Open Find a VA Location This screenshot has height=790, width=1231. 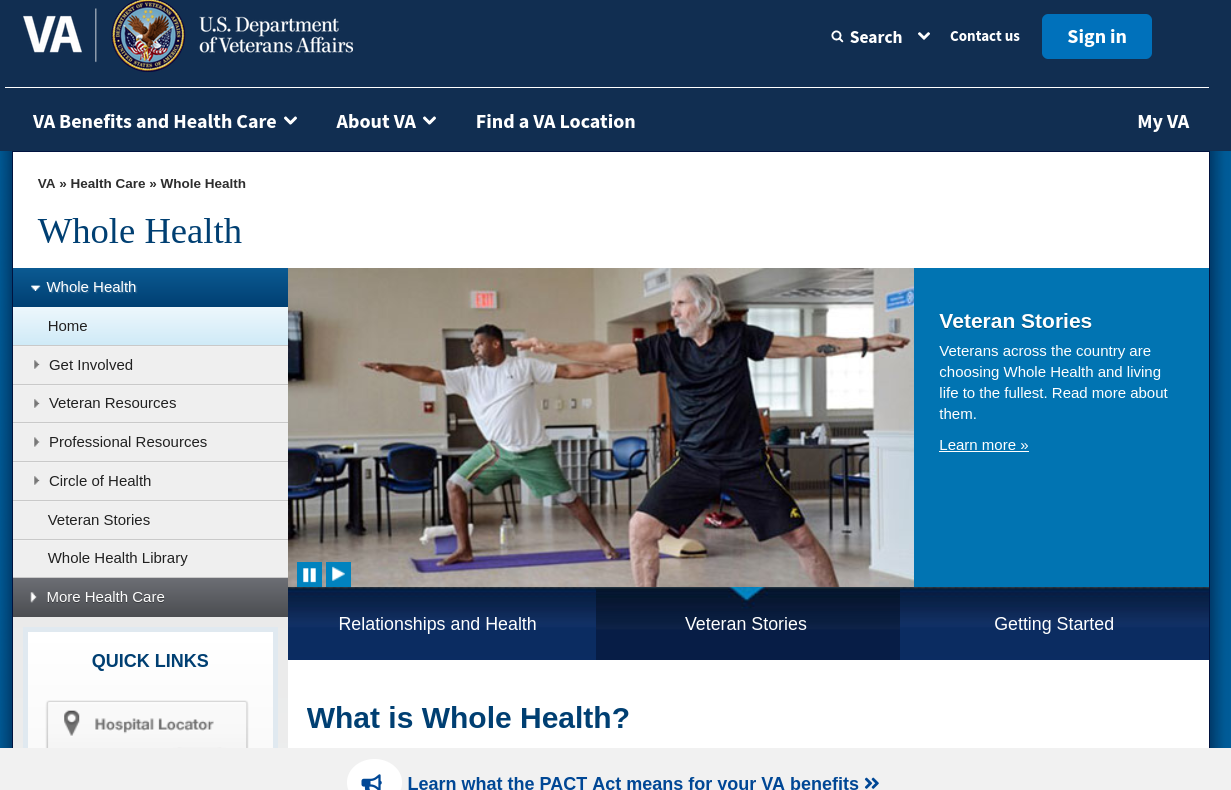[555, 121]
